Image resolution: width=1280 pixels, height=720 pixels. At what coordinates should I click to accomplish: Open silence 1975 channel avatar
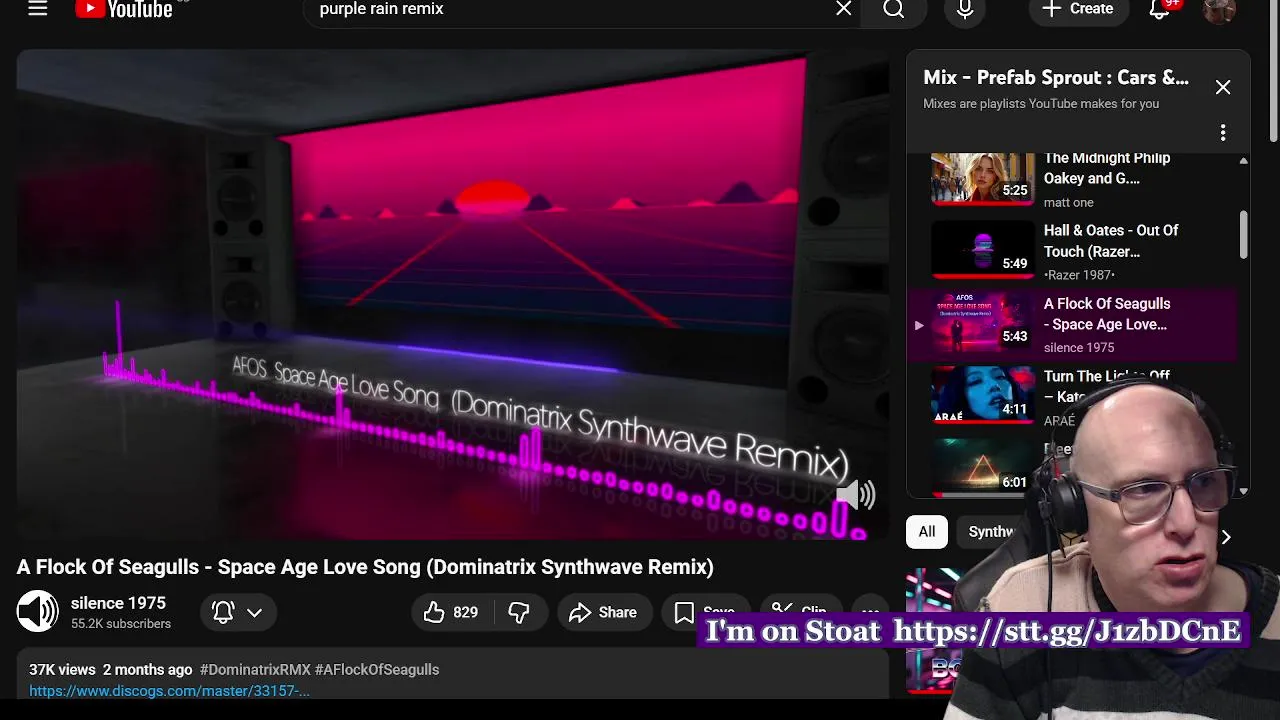click(x=38, y=612)
